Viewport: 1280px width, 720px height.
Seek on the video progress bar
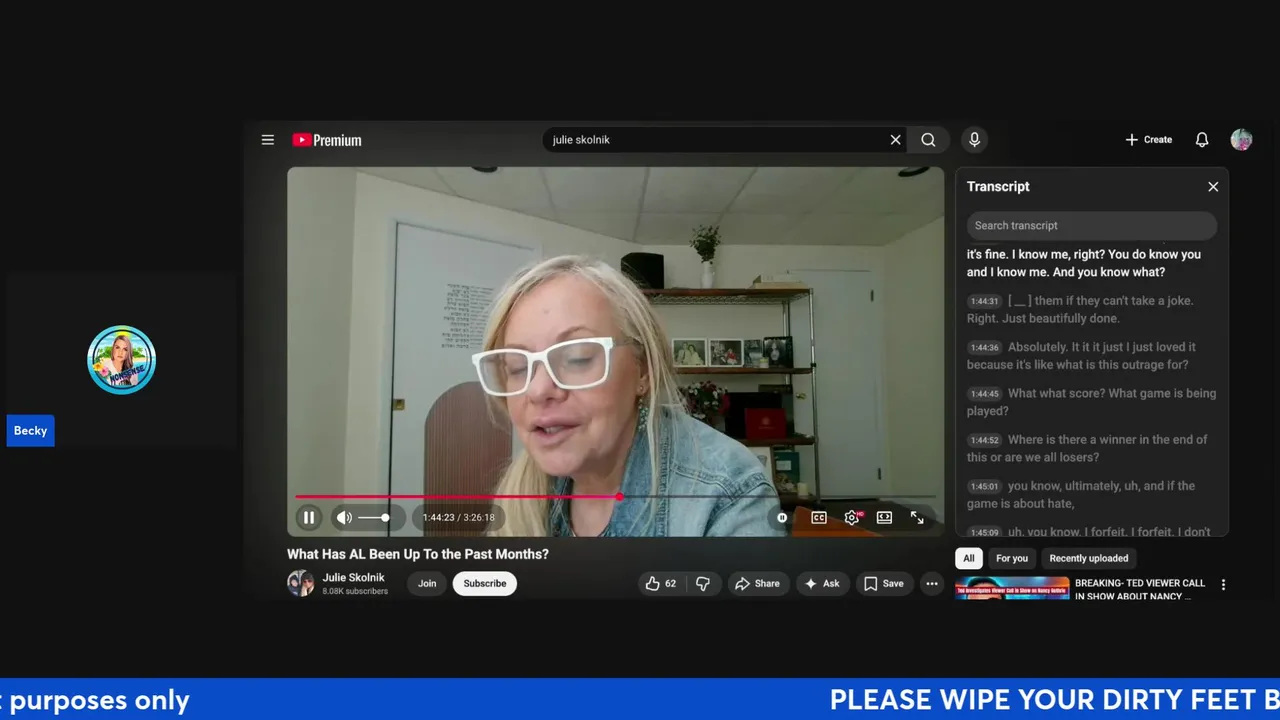point(615,496)
